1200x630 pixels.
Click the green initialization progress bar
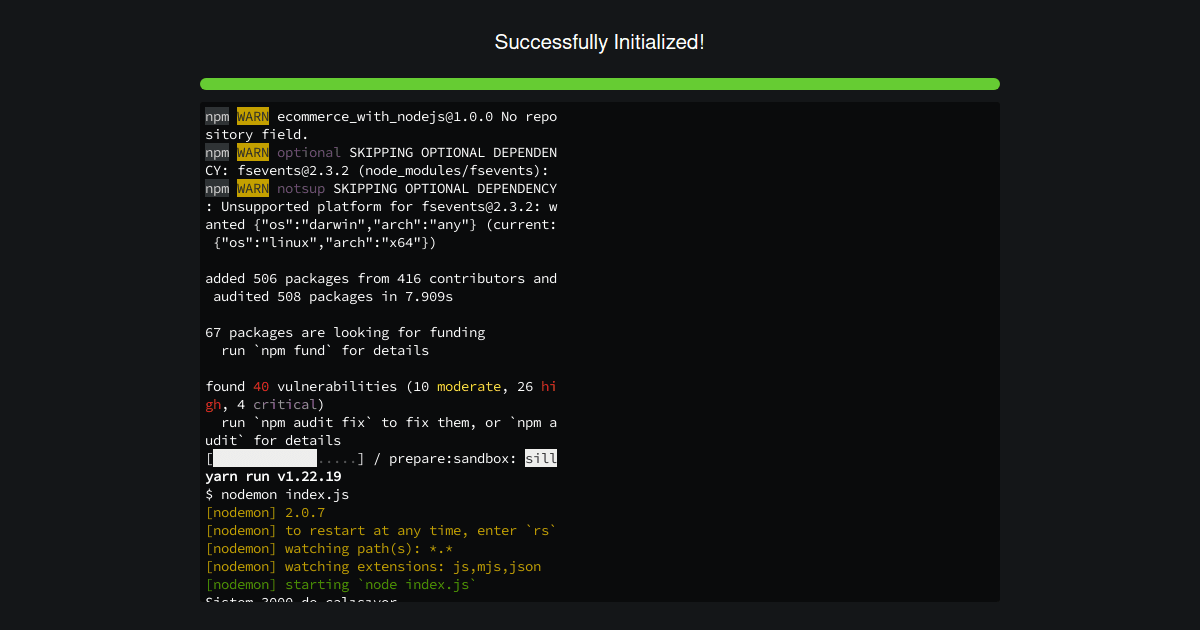click(x=600, y=84)
